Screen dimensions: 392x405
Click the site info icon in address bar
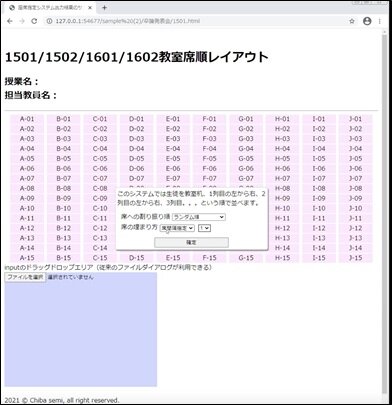pyautogui.click(x=49, y=21)
